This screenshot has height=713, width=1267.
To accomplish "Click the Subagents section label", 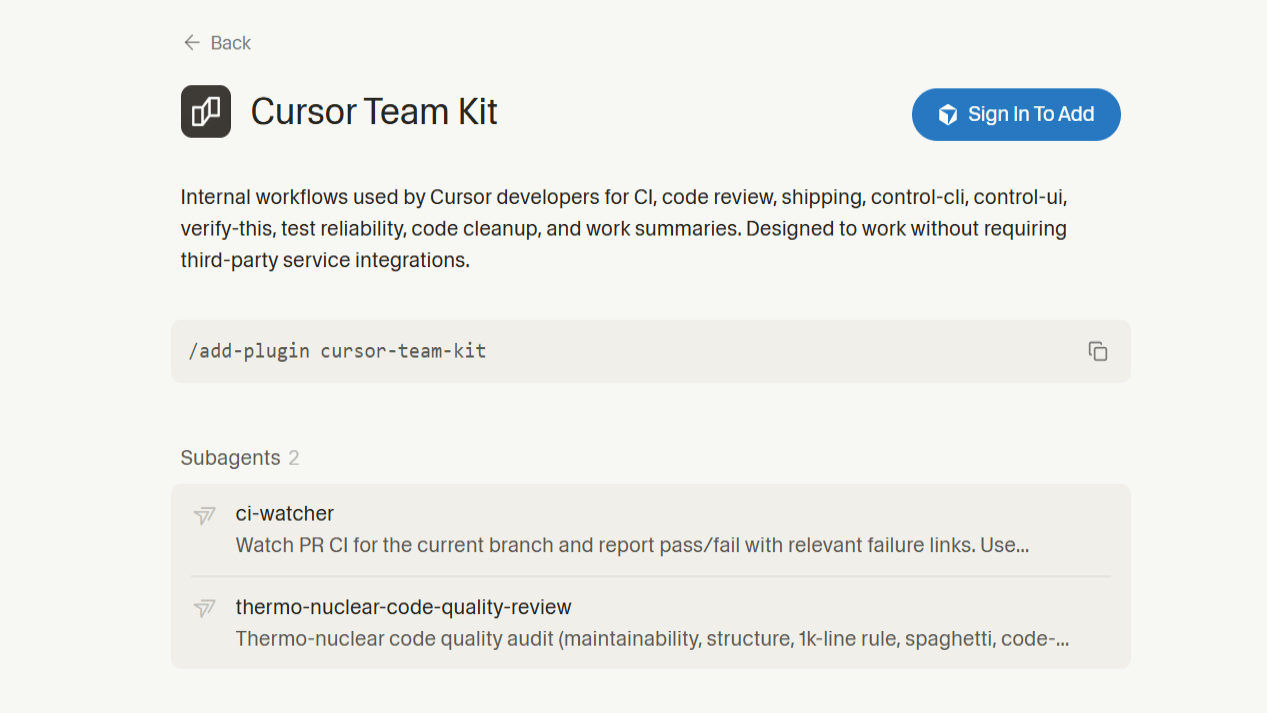I will pyautogui.click(x=230, y=458).
